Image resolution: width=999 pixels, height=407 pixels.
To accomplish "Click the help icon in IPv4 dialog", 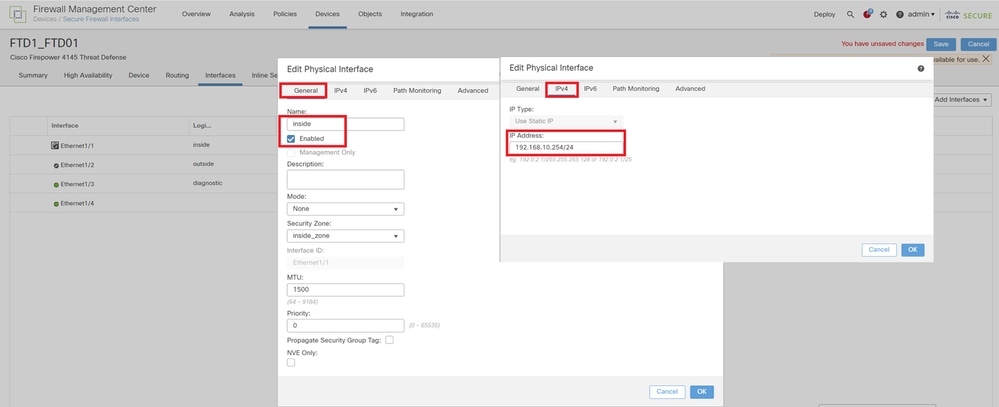I will point(921,68).
